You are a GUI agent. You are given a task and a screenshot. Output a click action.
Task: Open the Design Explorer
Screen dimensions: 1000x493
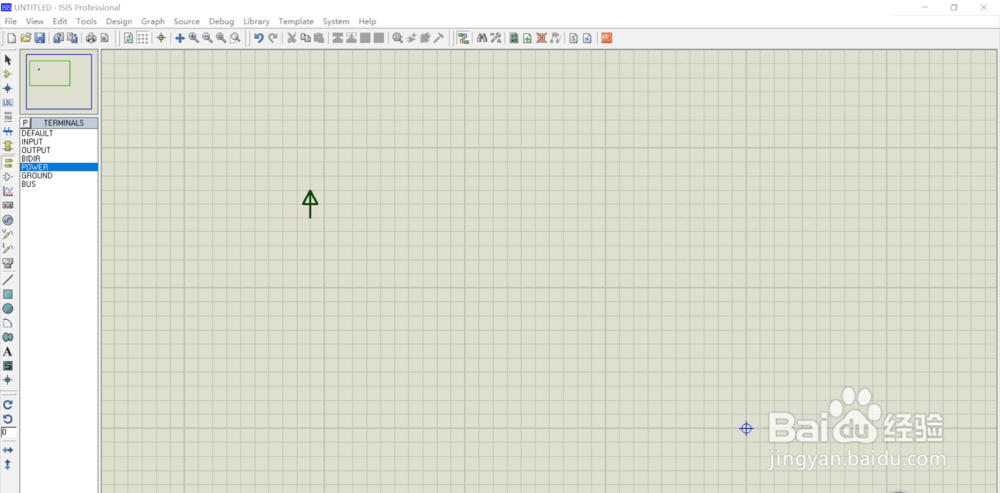[x=514, y=38]
